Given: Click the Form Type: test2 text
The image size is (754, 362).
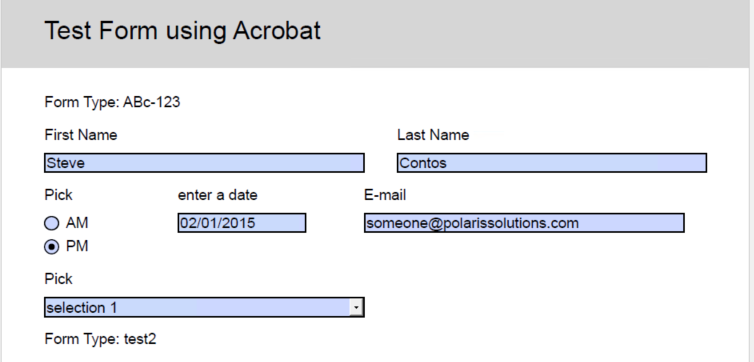Looking at the screenshot, I should (101, 339).
